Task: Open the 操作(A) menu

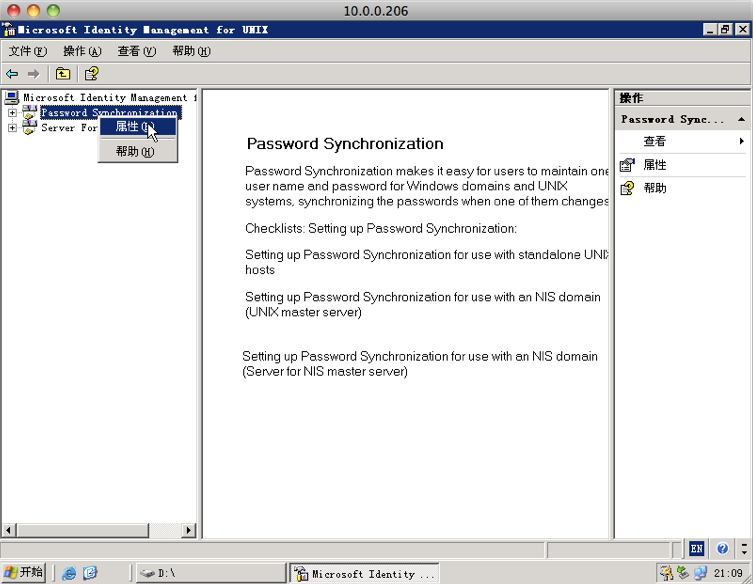Action: 82,51
